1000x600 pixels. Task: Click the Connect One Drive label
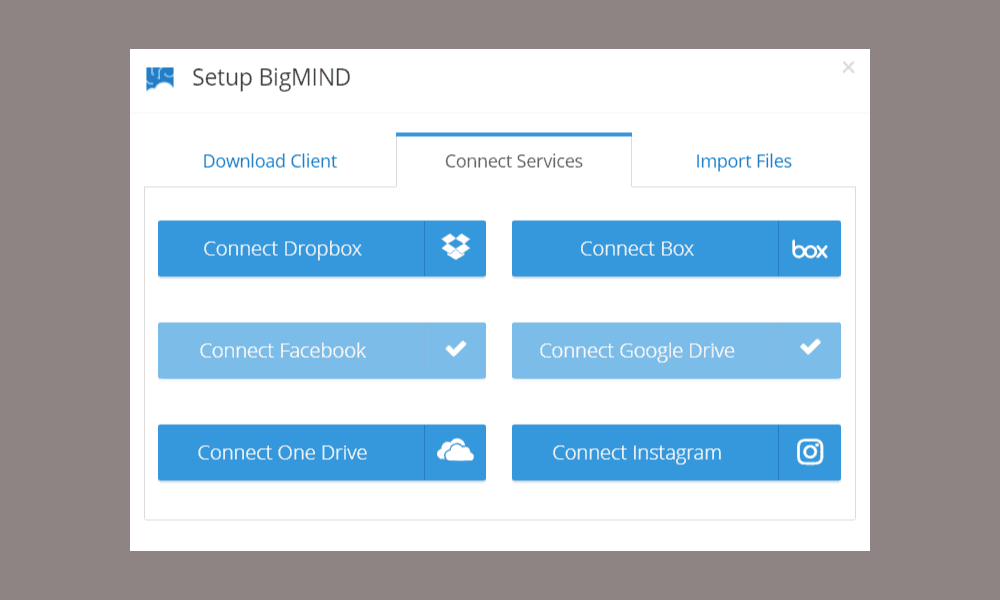tap(283, 453)
